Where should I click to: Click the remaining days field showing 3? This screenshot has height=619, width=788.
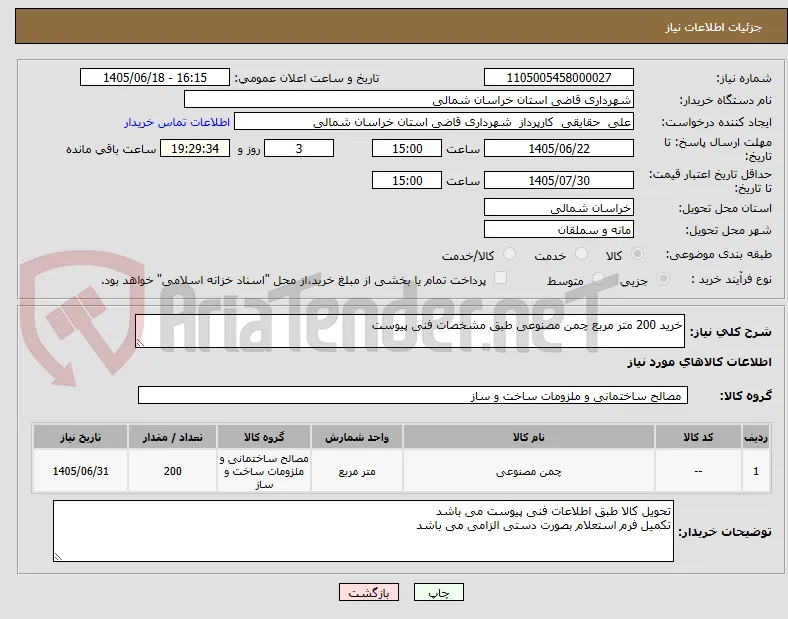click(x=299, y=149)
